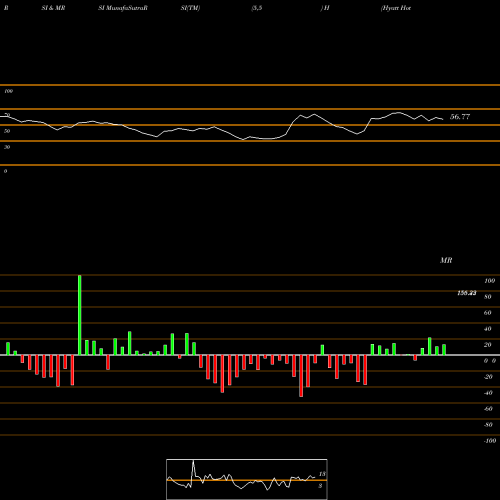Click the bold 156.23 value
500x500 pixels.
[x=467, y=293]
